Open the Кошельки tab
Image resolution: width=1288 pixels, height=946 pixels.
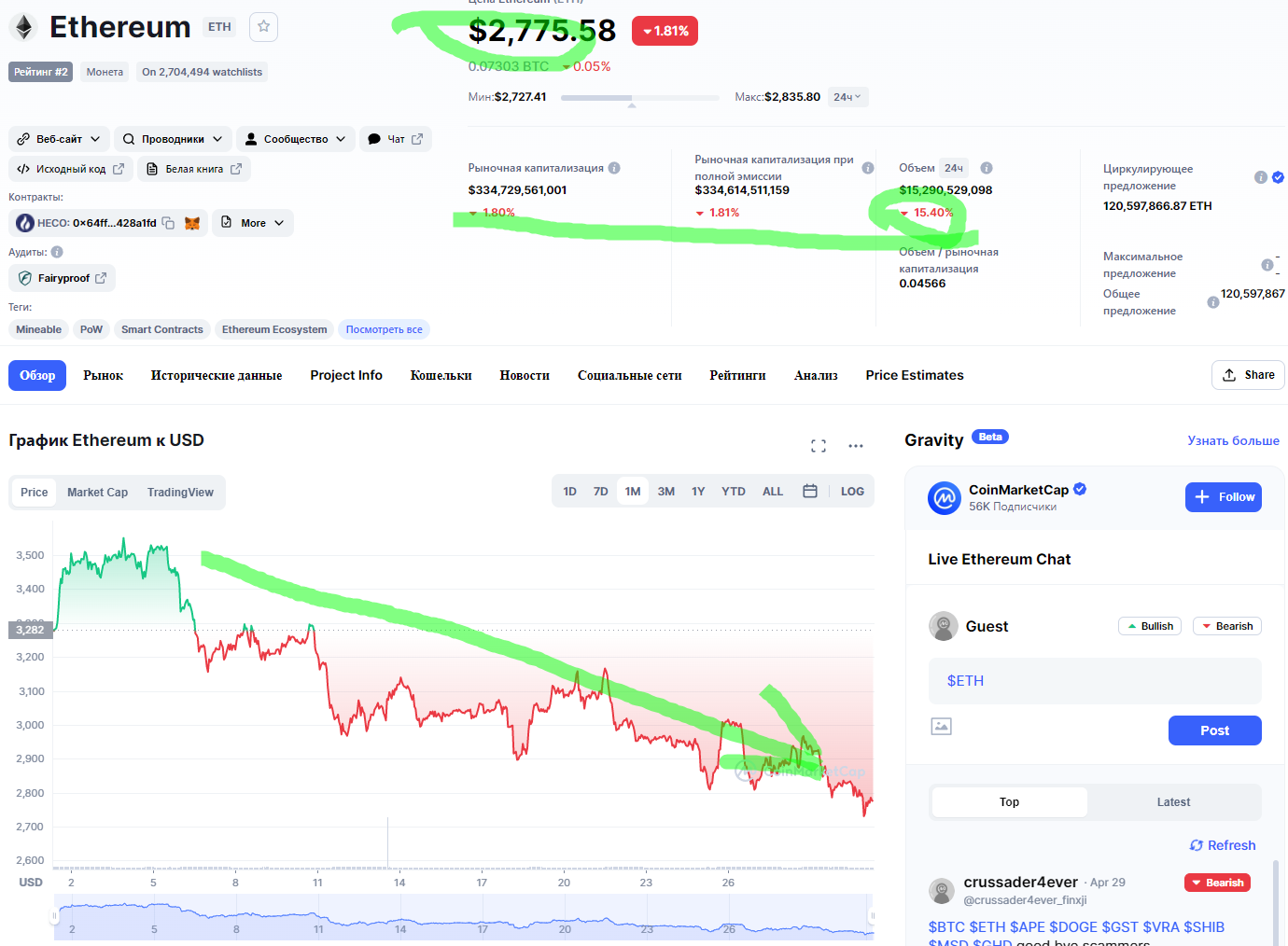click(x=441, y=375)
